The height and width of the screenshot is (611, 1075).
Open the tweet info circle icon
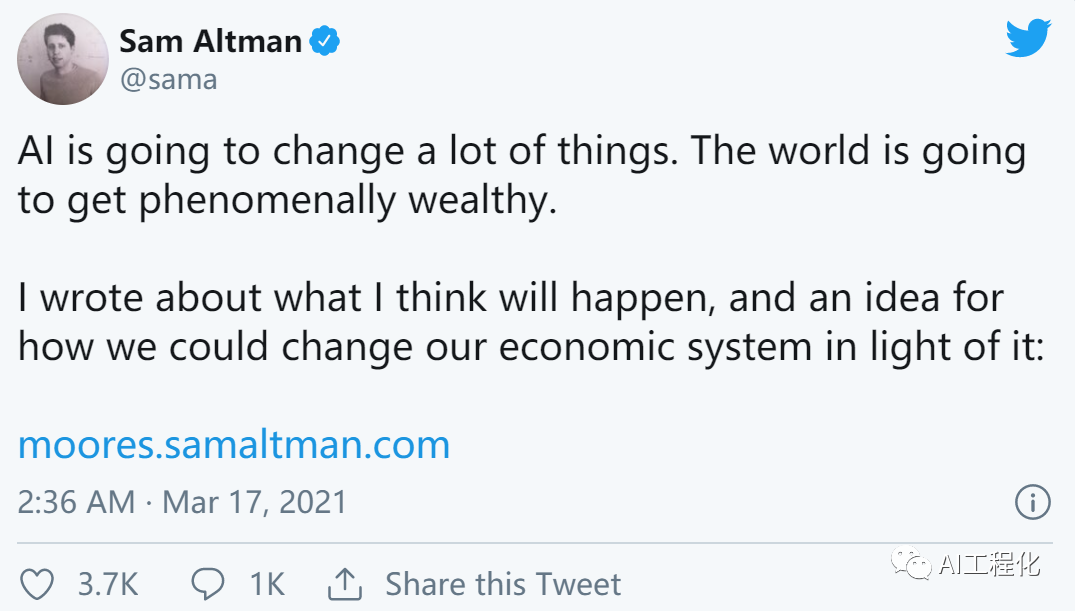[1032, 501]
